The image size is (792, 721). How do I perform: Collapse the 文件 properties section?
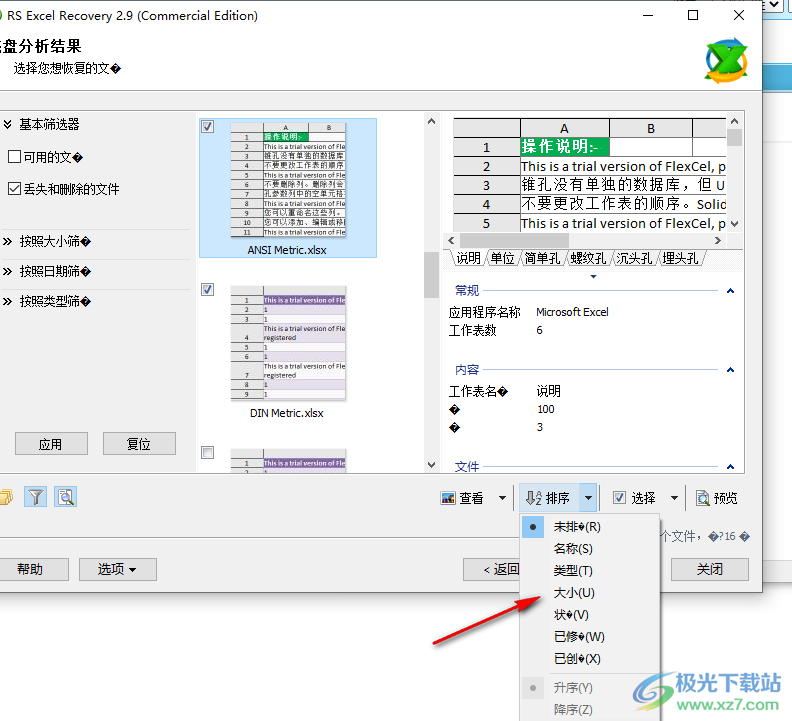[730, 466]
